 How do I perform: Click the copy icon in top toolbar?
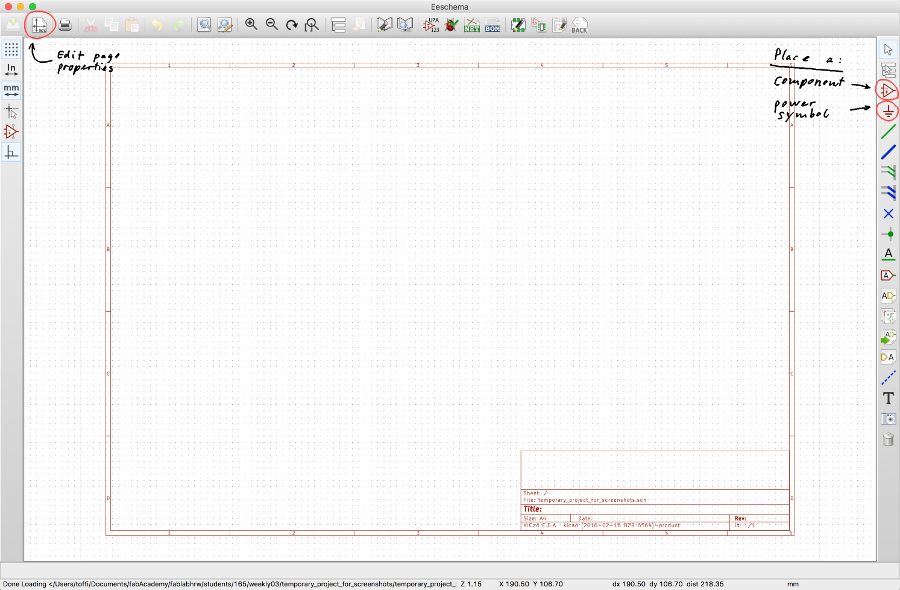pos(111,25)
